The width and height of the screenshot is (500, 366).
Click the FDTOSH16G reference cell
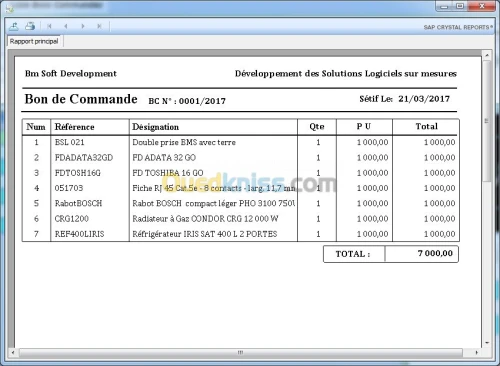tap(78, 173)
